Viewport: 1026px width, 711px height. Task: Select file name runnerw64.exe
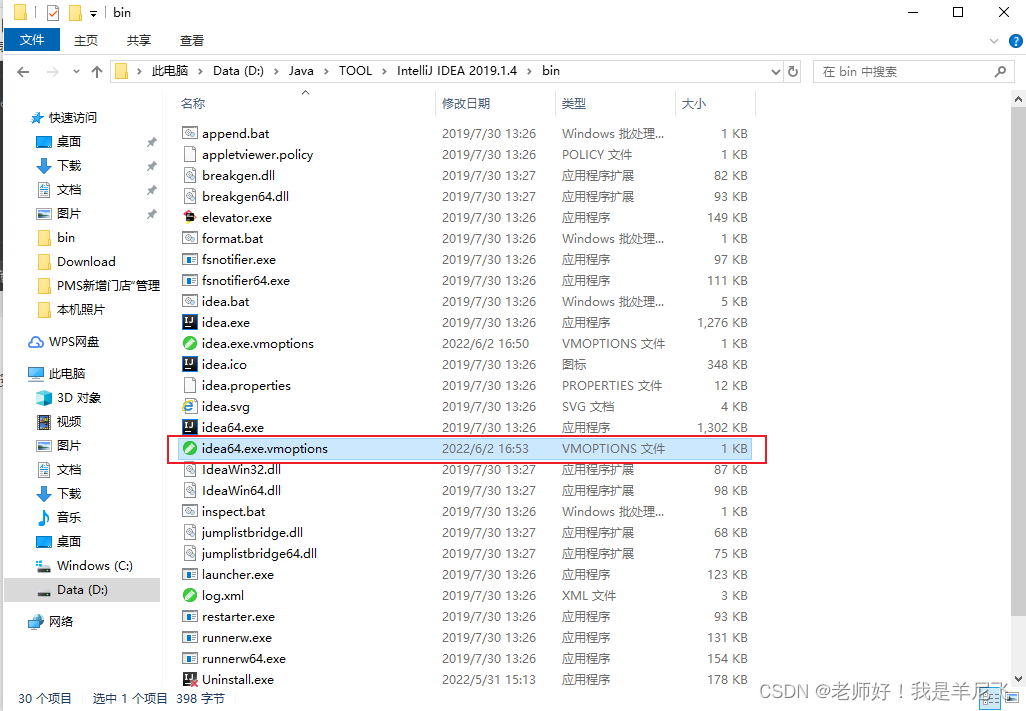[243, 659]
